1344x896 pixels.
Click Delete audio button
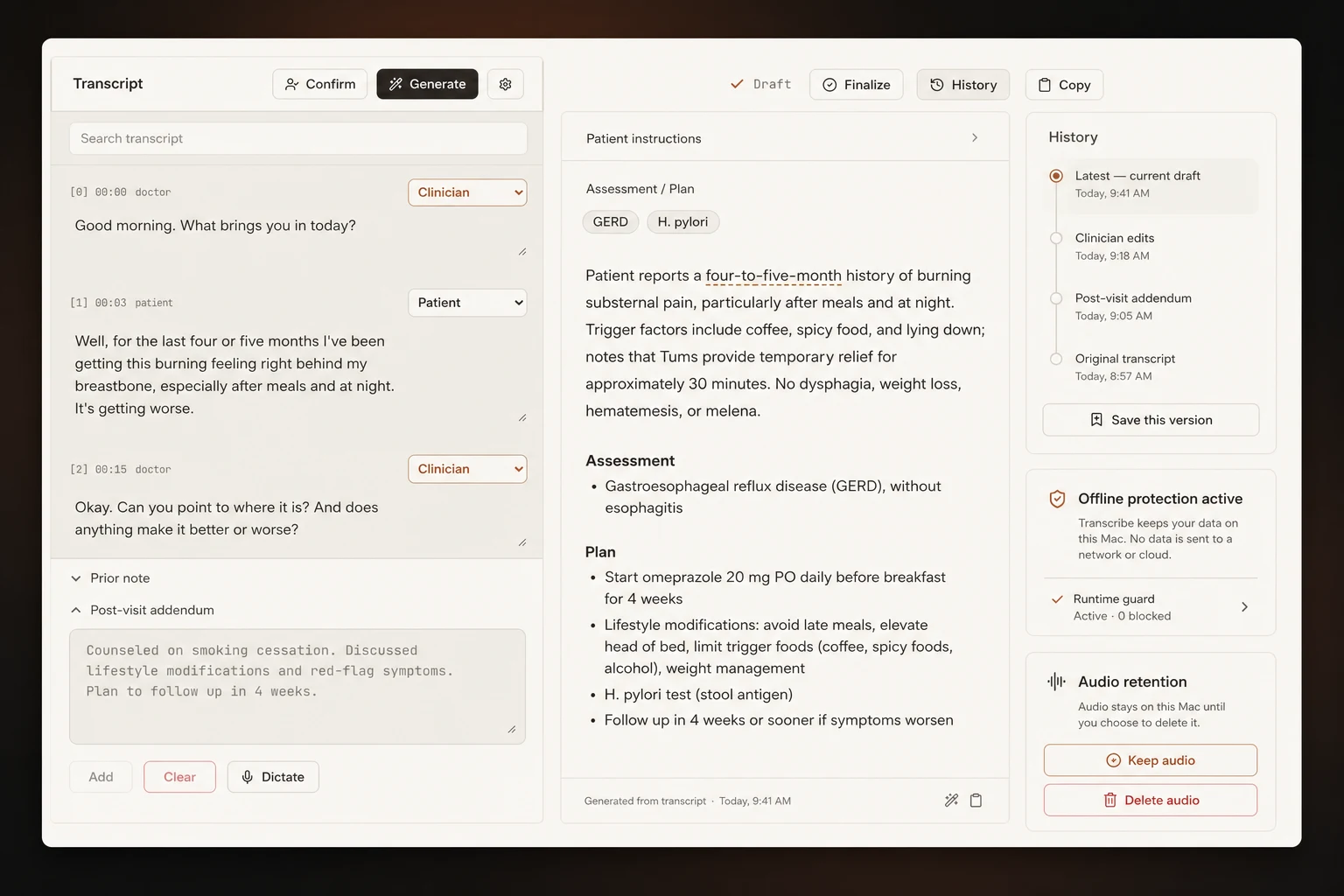tap(1151, 800)
